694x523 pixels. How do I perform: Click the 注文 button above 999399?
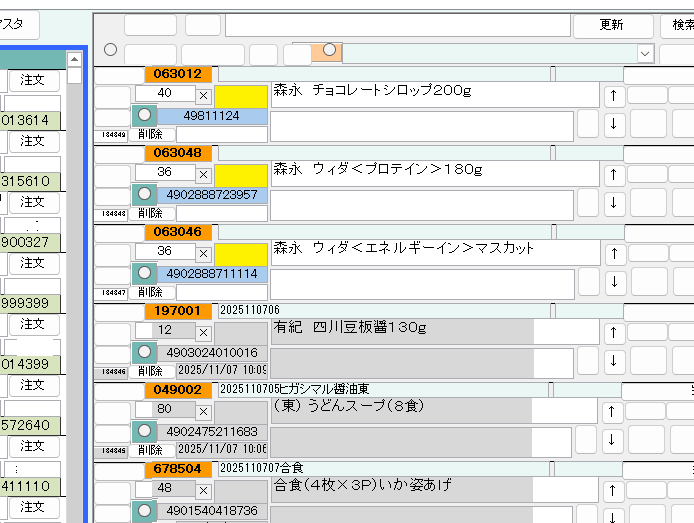coord(34,263)
